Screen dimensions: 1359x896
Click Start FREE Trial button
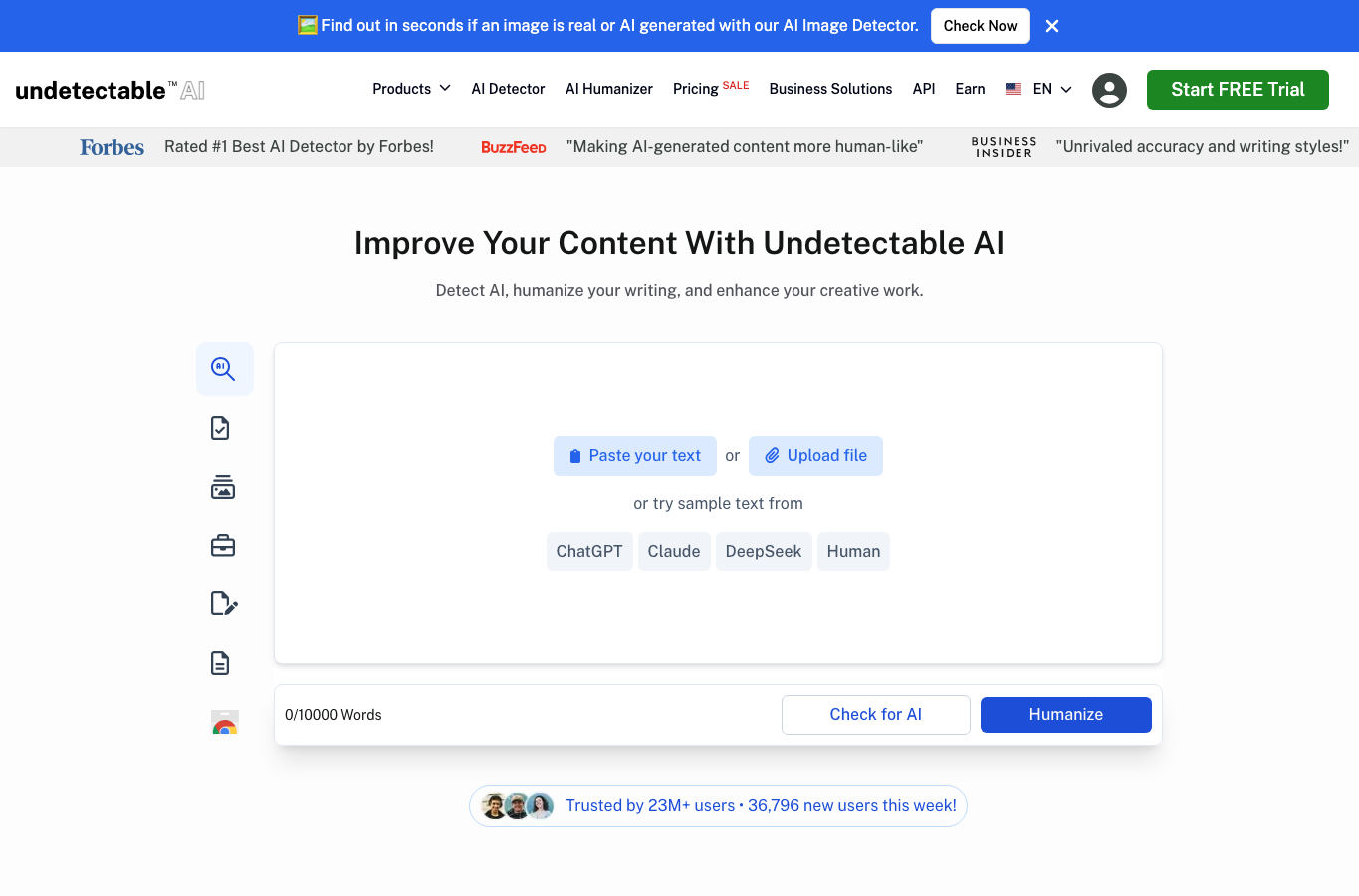(1238, 90)
